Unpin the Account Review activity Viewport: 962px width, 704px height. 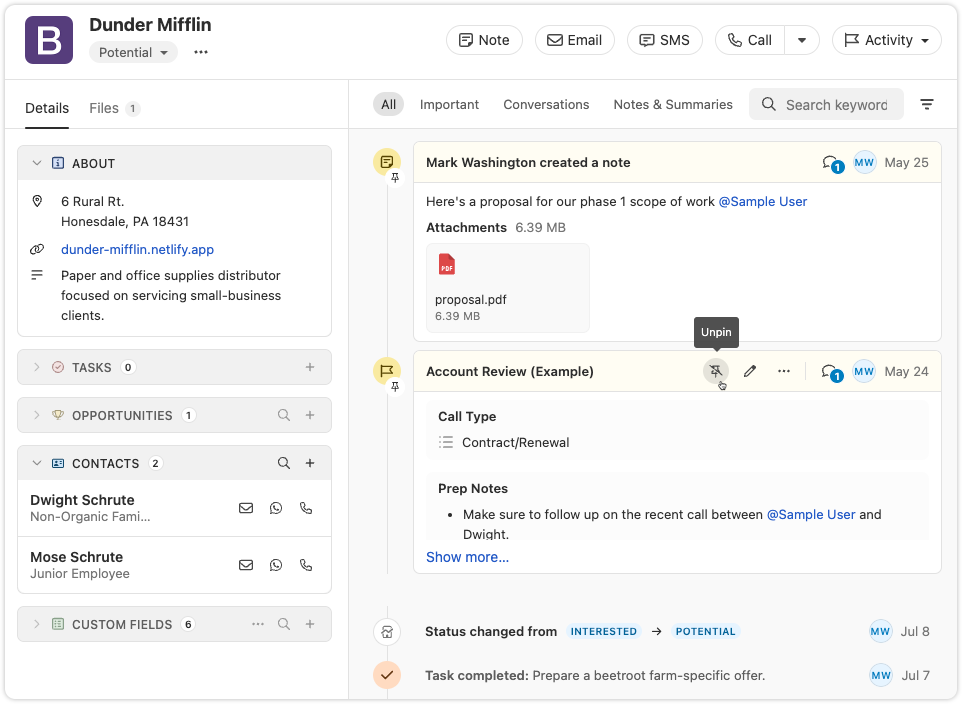coord(715,371)
